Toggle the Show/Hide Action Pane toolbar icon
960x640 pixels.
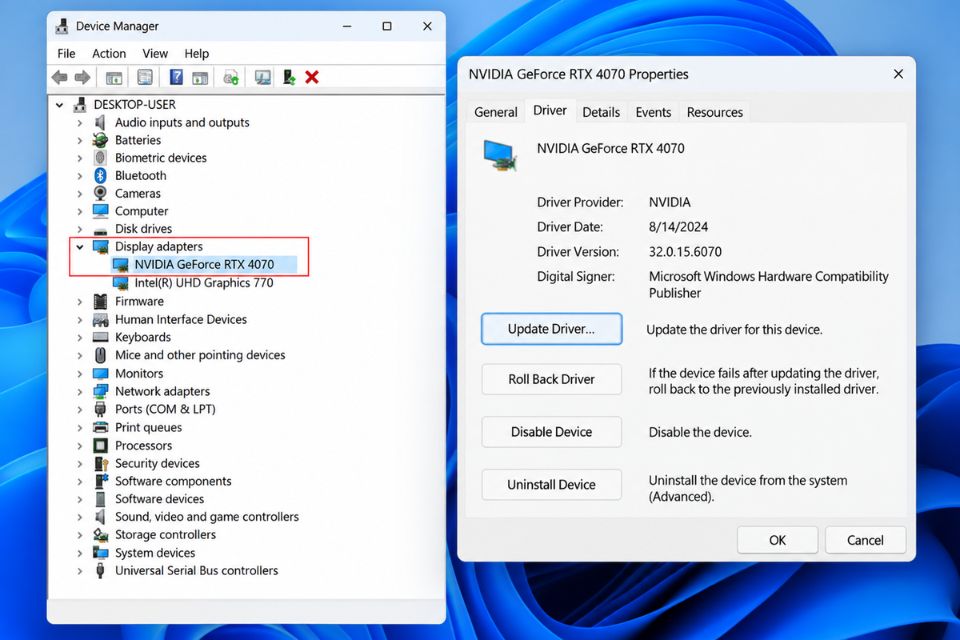pyautogui.click(x=200, y=78)
